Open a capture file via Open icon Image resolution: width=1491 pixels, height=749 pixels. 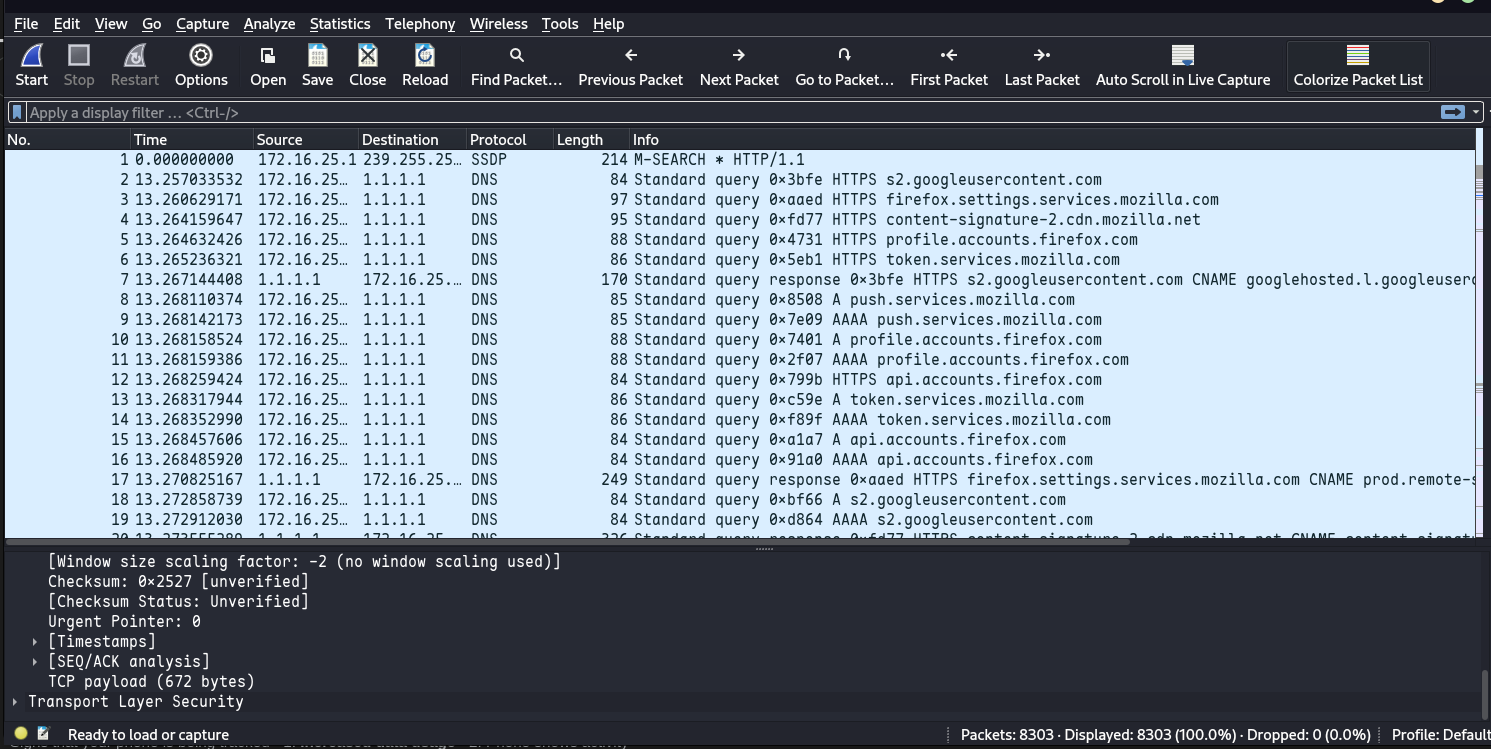coord(268,65)
